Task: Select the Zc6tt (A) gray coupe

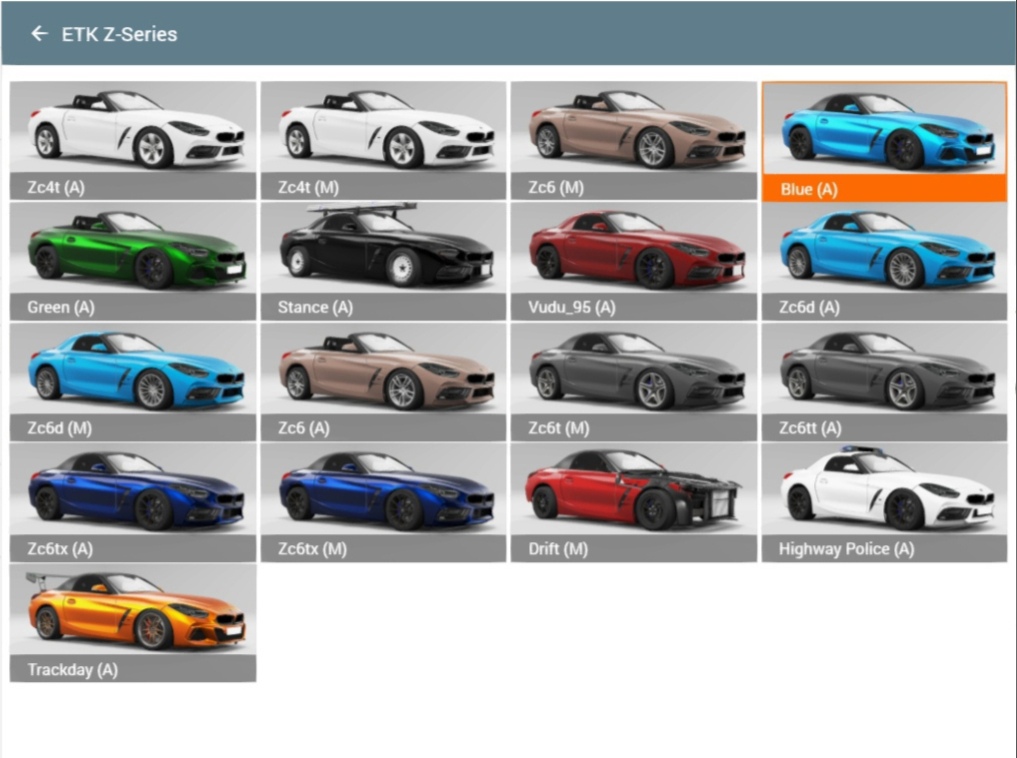Action: 884,372
